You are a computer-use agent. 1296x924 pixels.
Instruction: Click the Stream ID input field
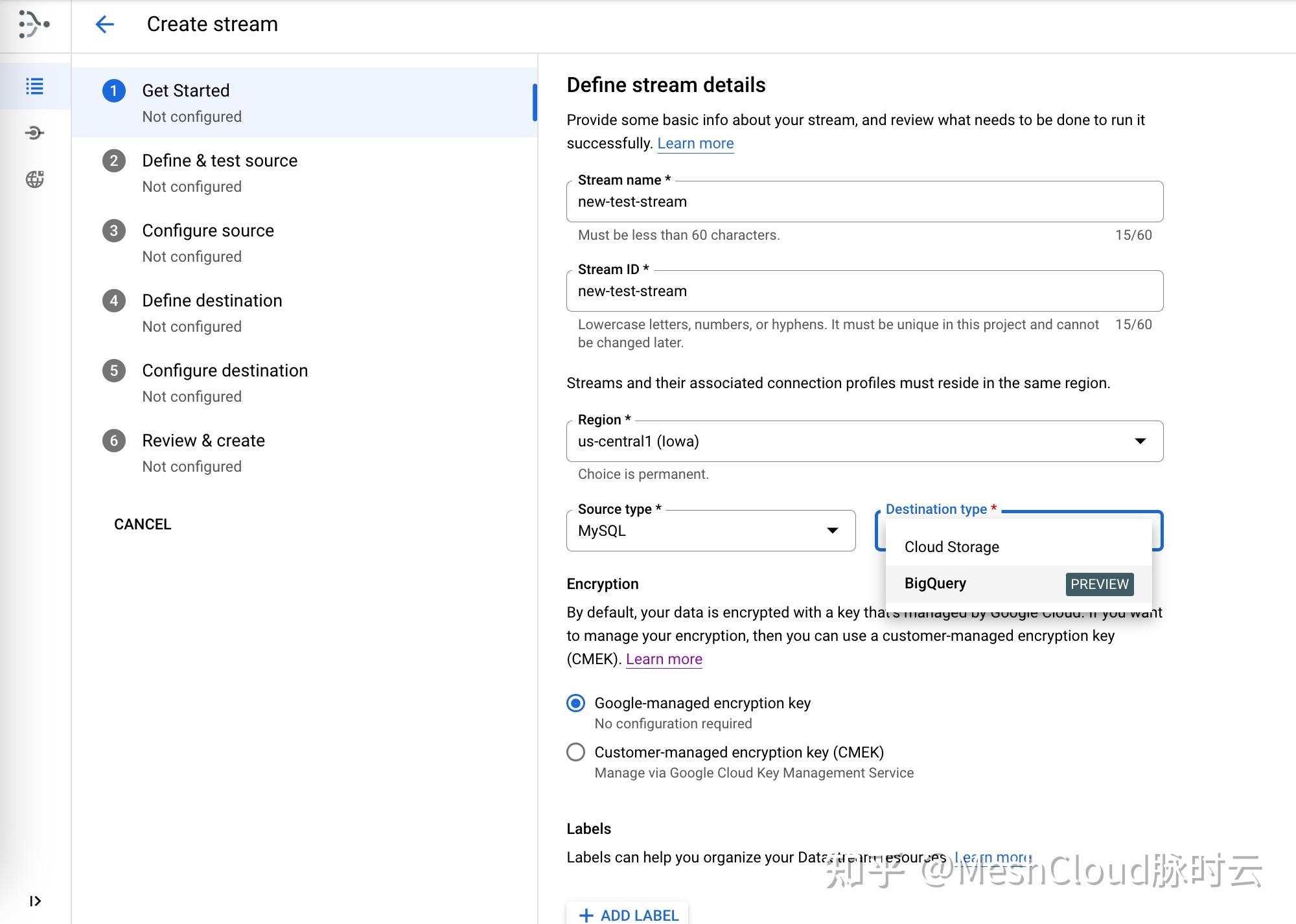(864, 291)
